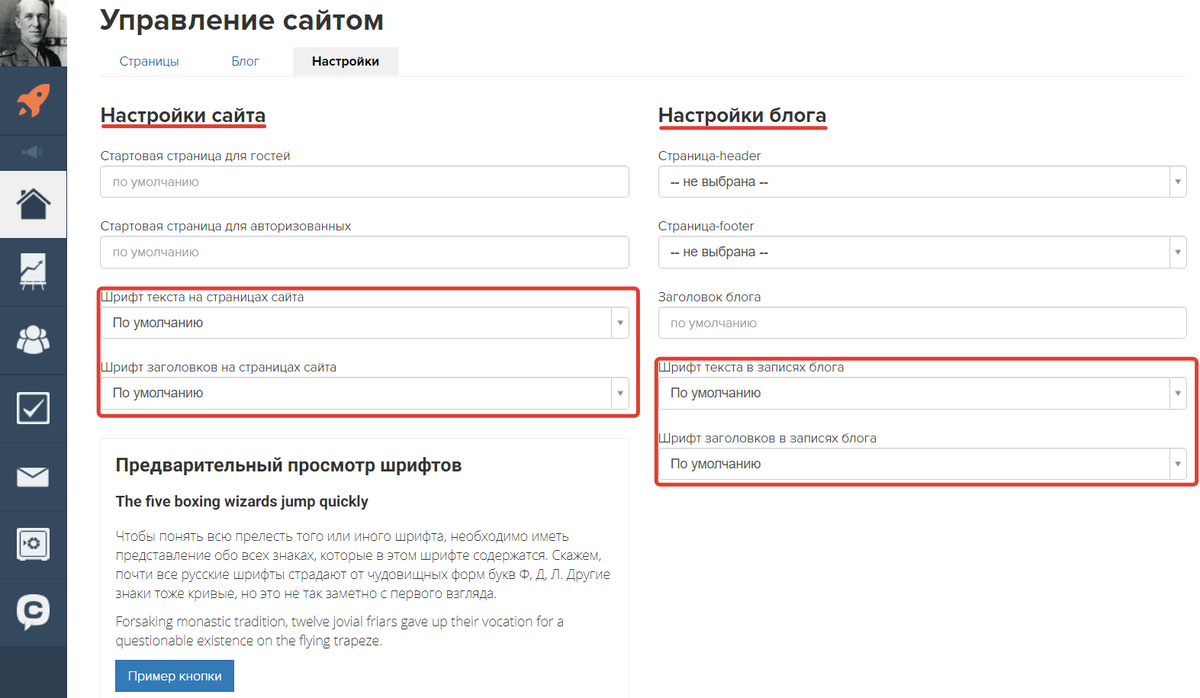Viewport: 1200px width, 698px height.
Task: Open the checkmark tasks icon in sidebar
Action: [33, 408]
